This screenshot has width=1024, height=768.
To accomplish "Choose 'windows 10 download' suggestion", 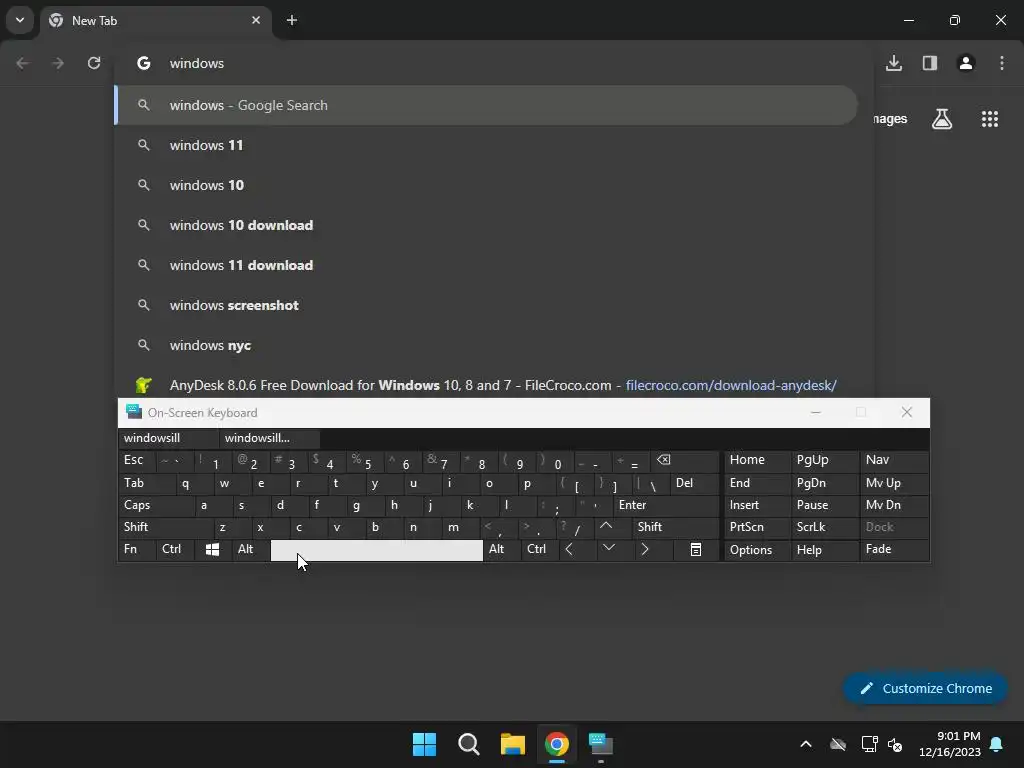I will point(486,225).
